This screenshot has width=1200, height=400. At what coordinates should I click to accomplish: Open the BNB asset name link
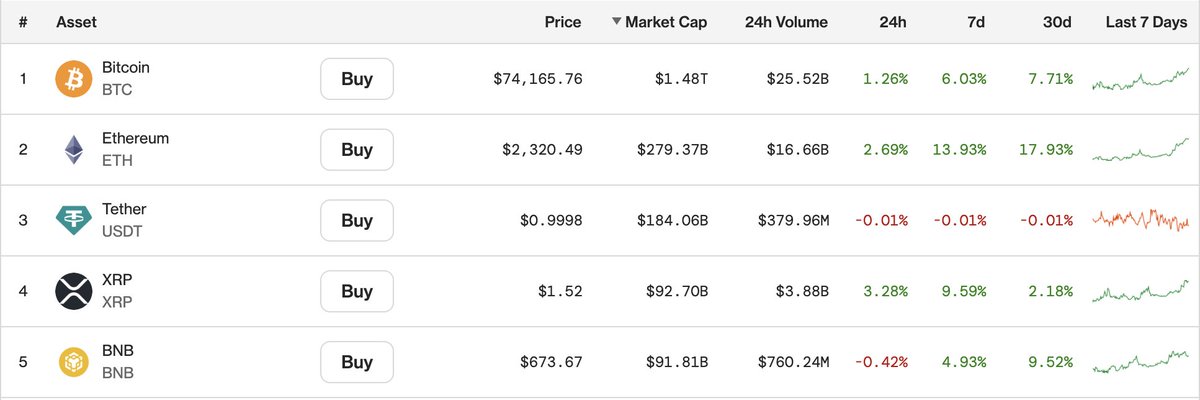[x=118, y=351]
